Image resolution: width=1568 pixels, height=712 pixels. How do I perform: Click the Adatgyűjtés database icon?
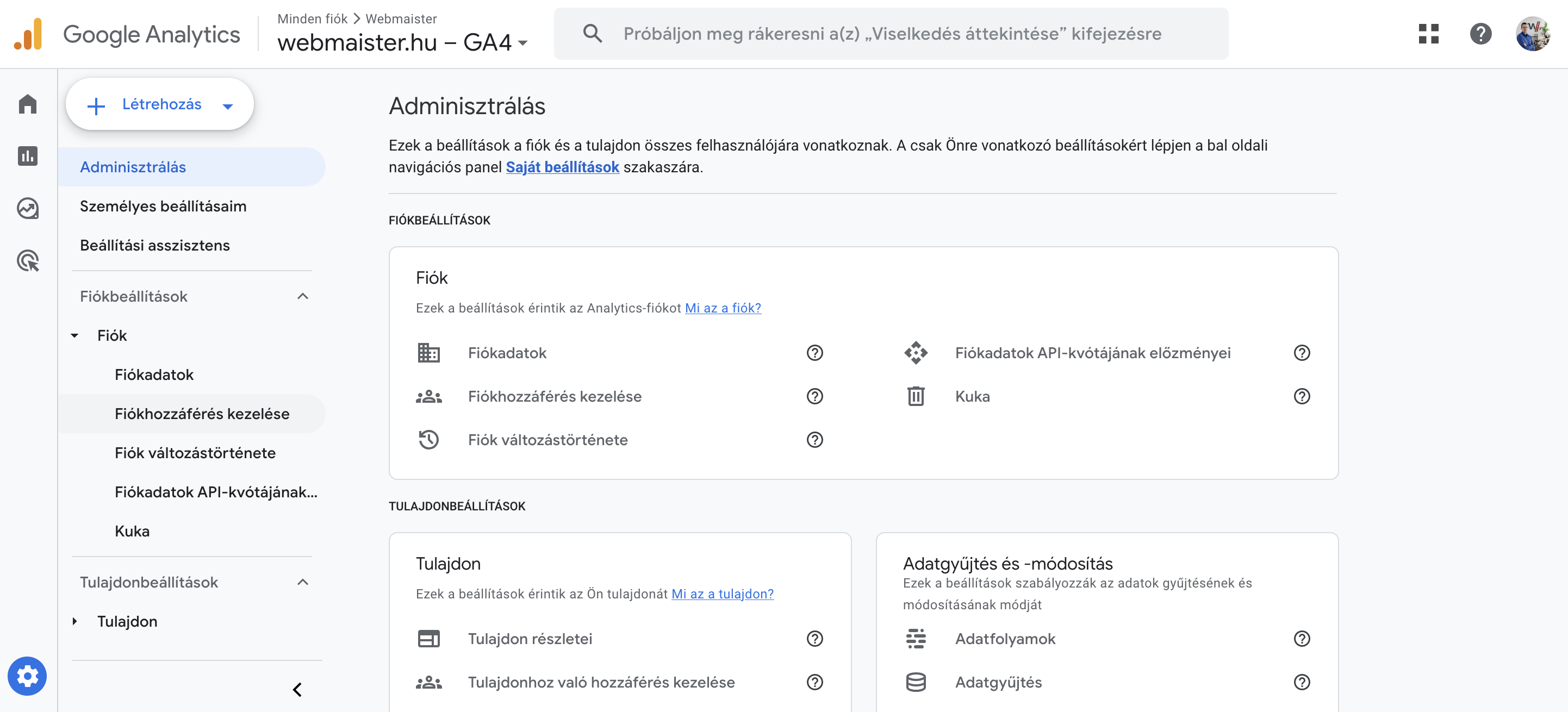pyautogui.click(x=916, y=682)
